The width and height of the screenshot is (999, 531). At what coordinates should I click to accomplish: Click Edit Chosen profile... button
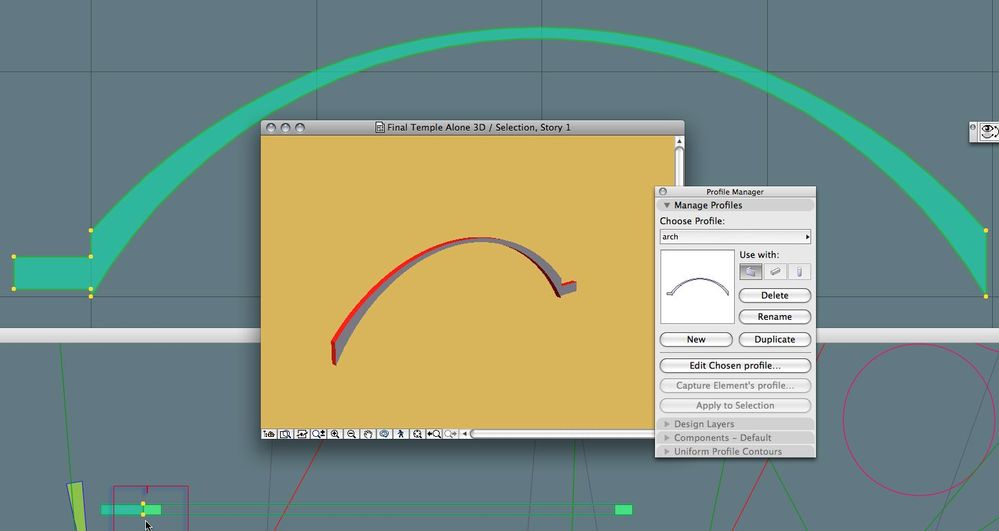(x=735, y=365)
